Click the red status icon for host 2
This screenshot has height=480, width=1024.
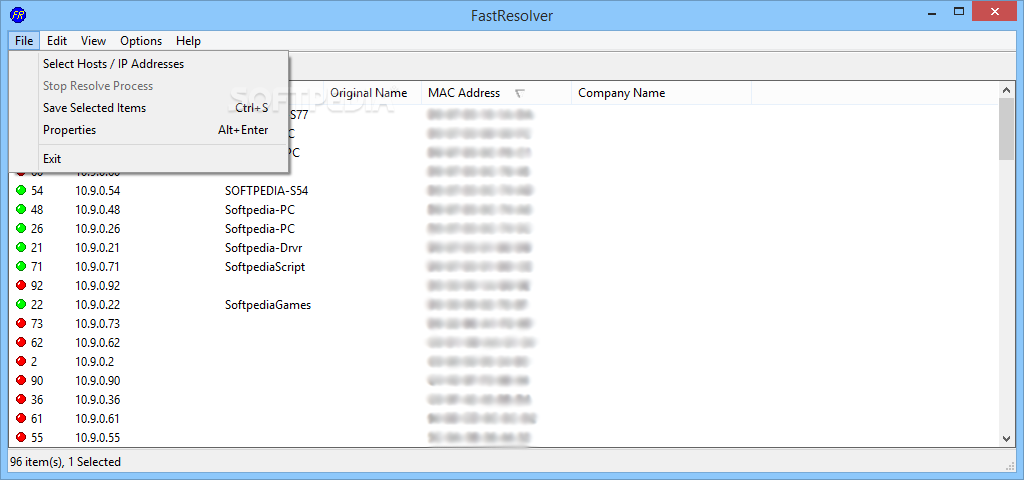21,361
